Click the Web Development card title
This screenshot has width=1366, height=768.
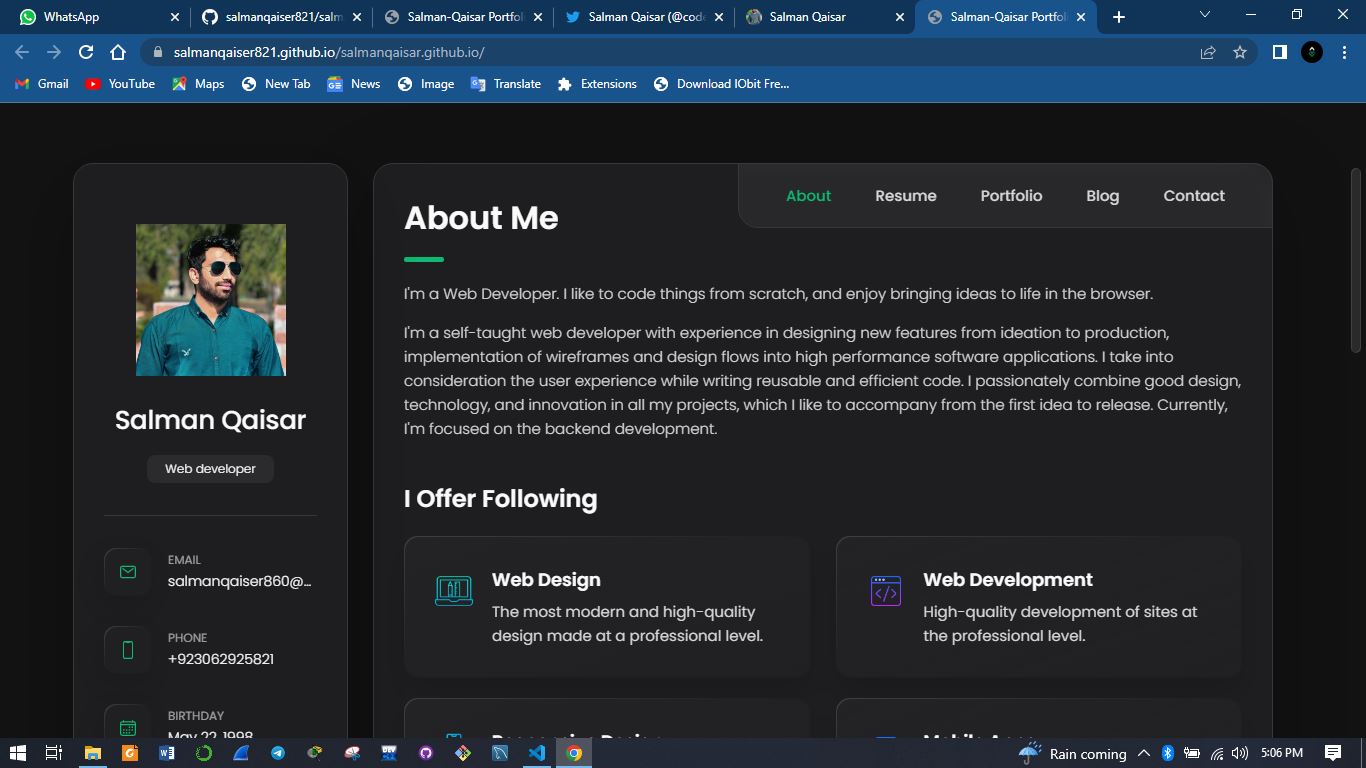point(1008,580)
